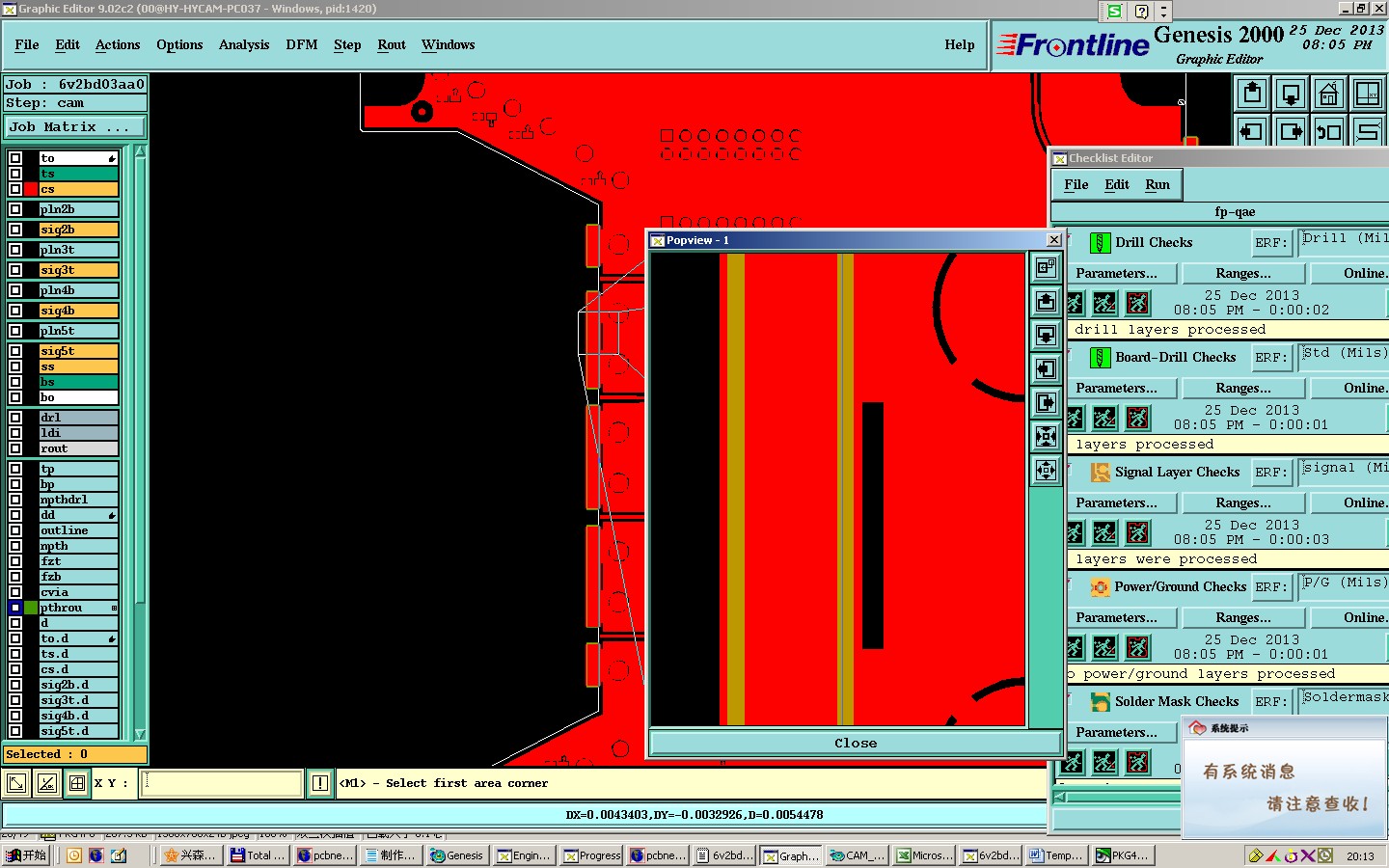This screenshot has width=1389, height=868.
Task: Click the Popview zoom out arrows icon
Action: click(1047, 471)
